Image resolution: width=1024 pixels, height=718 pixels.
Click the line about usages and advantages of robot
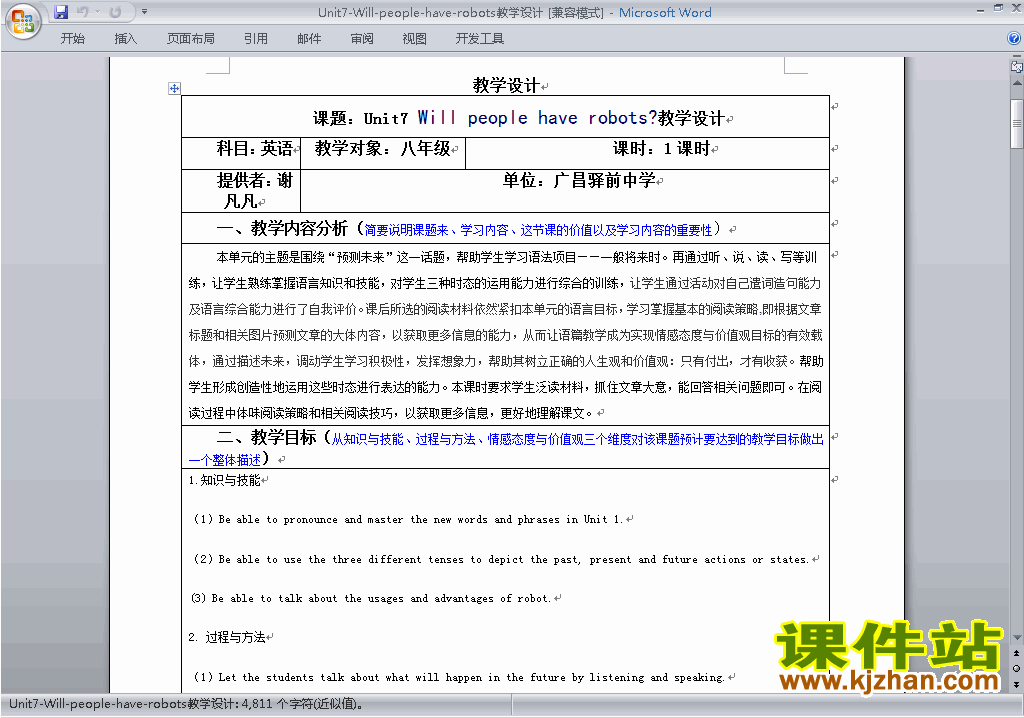coord(371,598)
